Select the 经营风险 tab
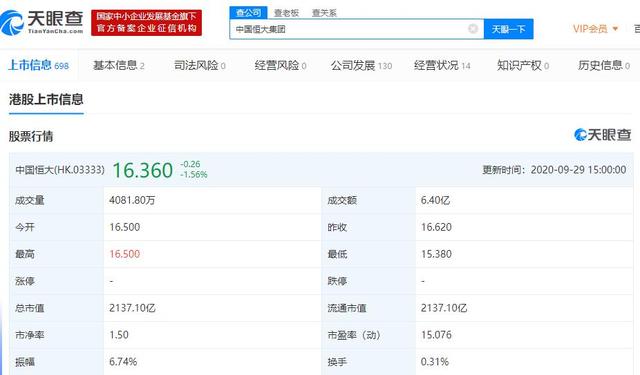Viewport: 640px width, 375px height. tap(280, 65)
